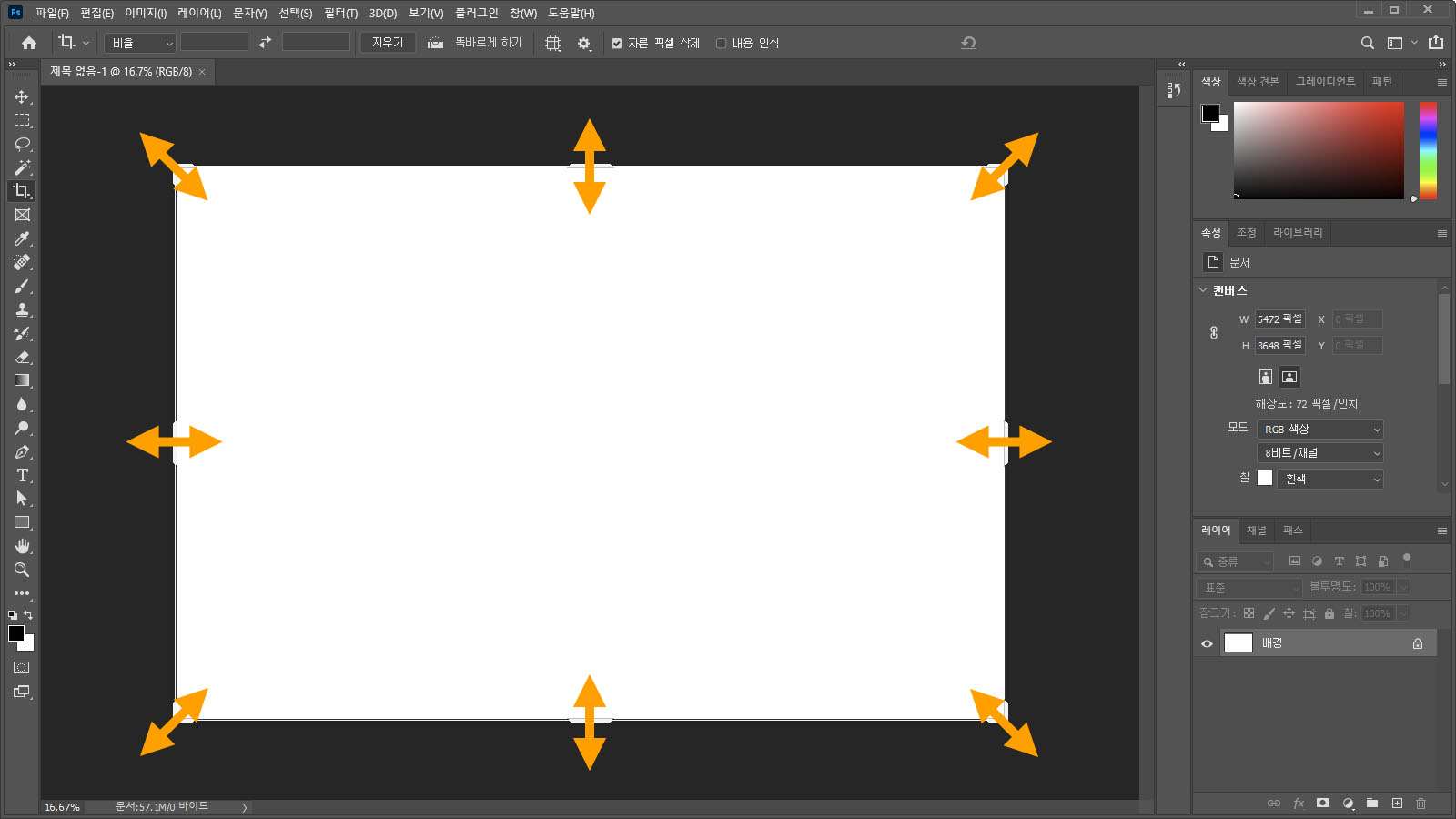Open Color panel flyout menu

[x=1441, y=82]
